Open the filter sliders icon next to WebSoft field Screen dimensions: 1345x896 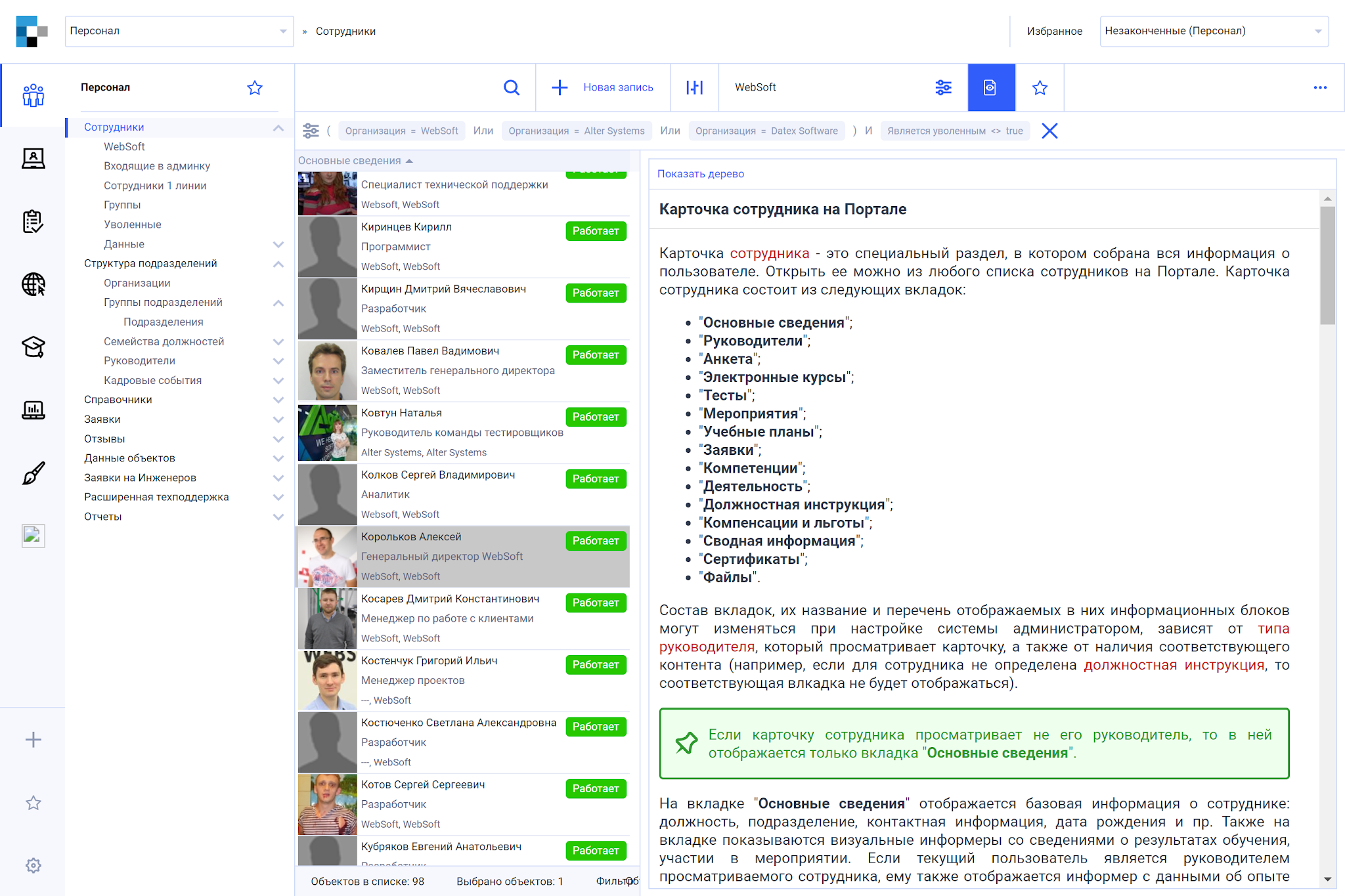[x=944, y=87]
